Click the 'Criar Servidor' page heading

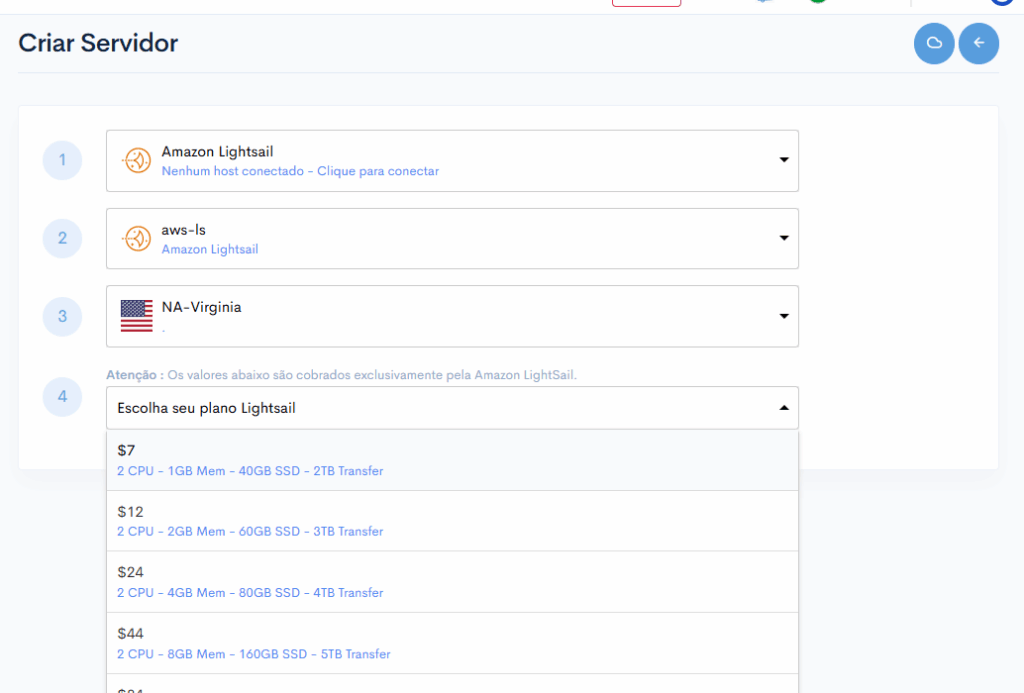coord(98,43)
